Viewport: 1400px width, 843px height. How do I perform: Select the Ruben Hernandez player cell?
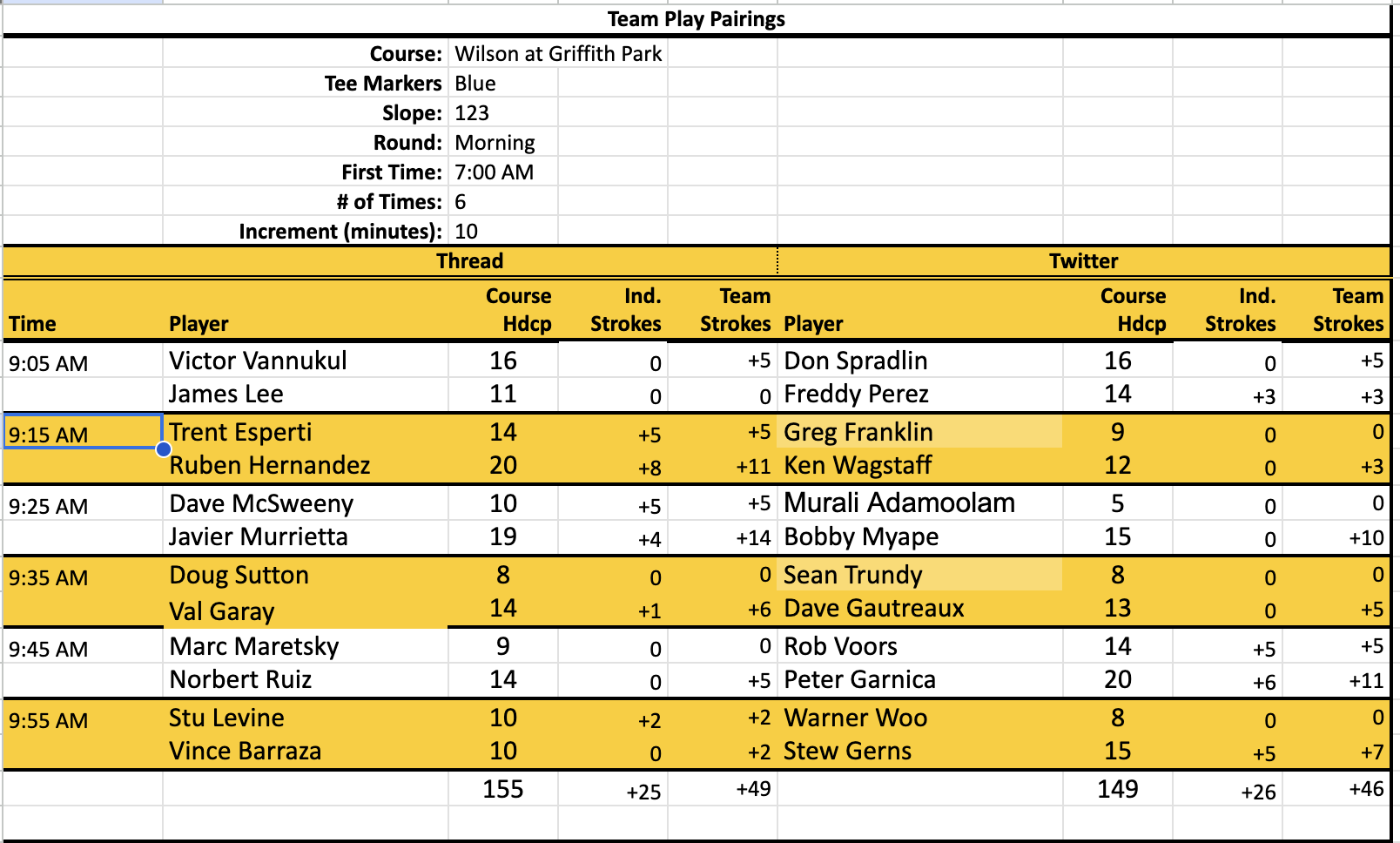click(270, 466)
